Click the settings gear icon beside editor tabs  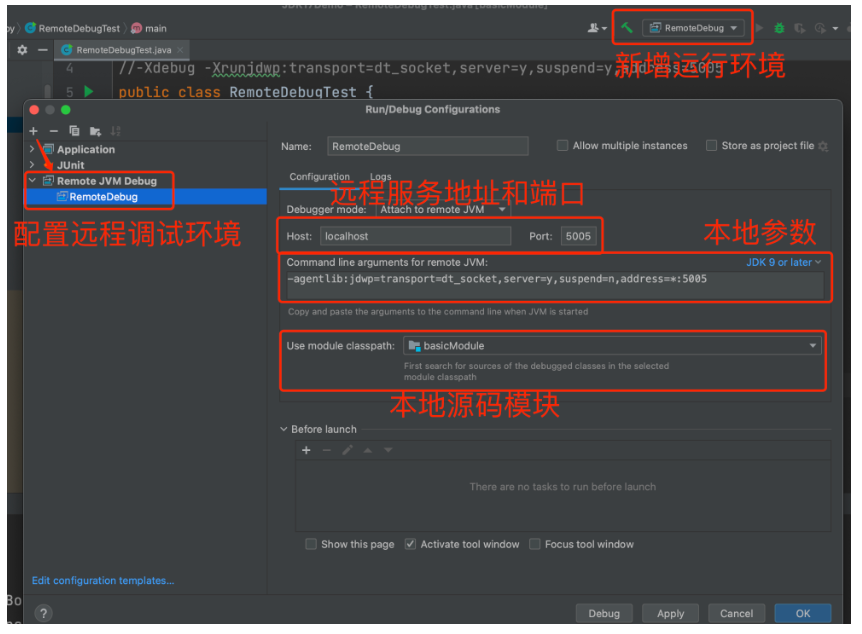[22, 50]
